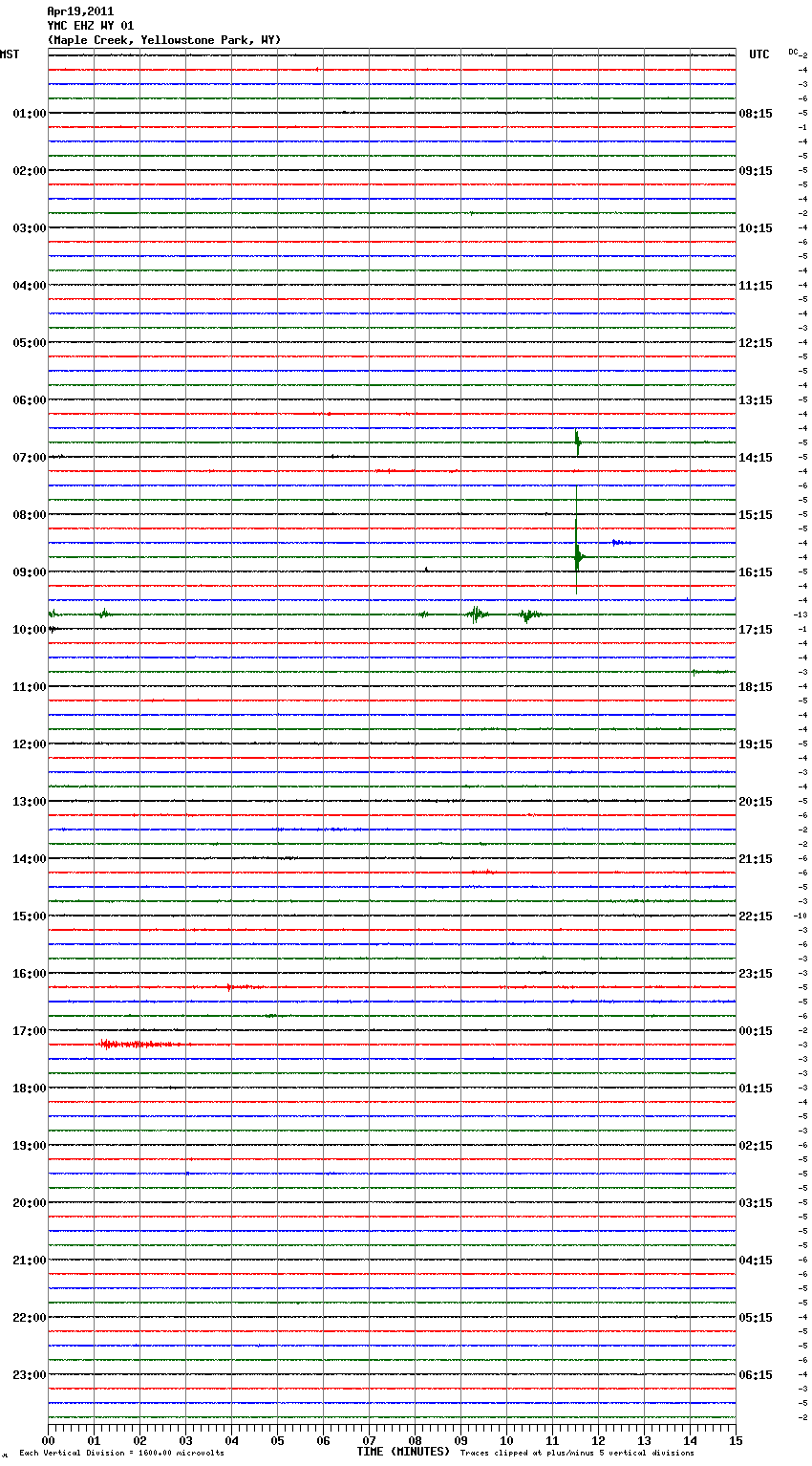
Task: Click minute 03 on the bottom axis
Action: (185, 1439)
